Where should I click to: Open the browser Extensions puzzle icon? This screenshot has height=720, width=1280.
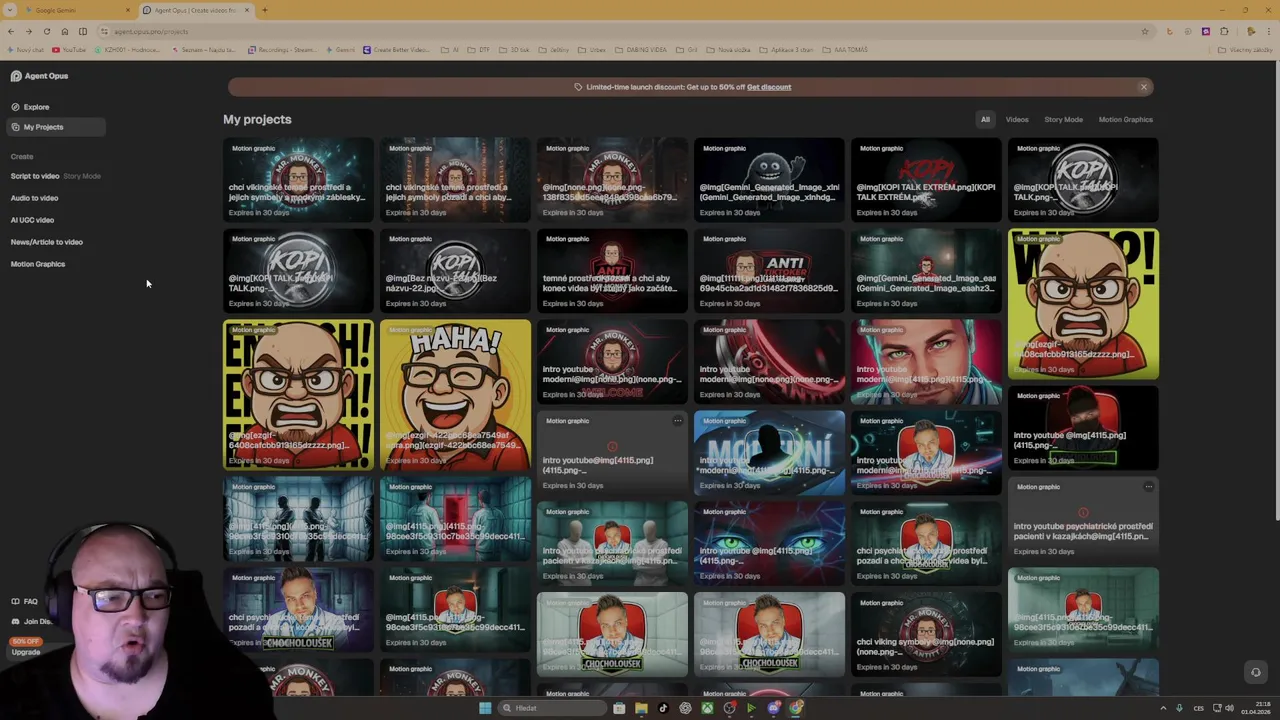(x=1224, y=31)
